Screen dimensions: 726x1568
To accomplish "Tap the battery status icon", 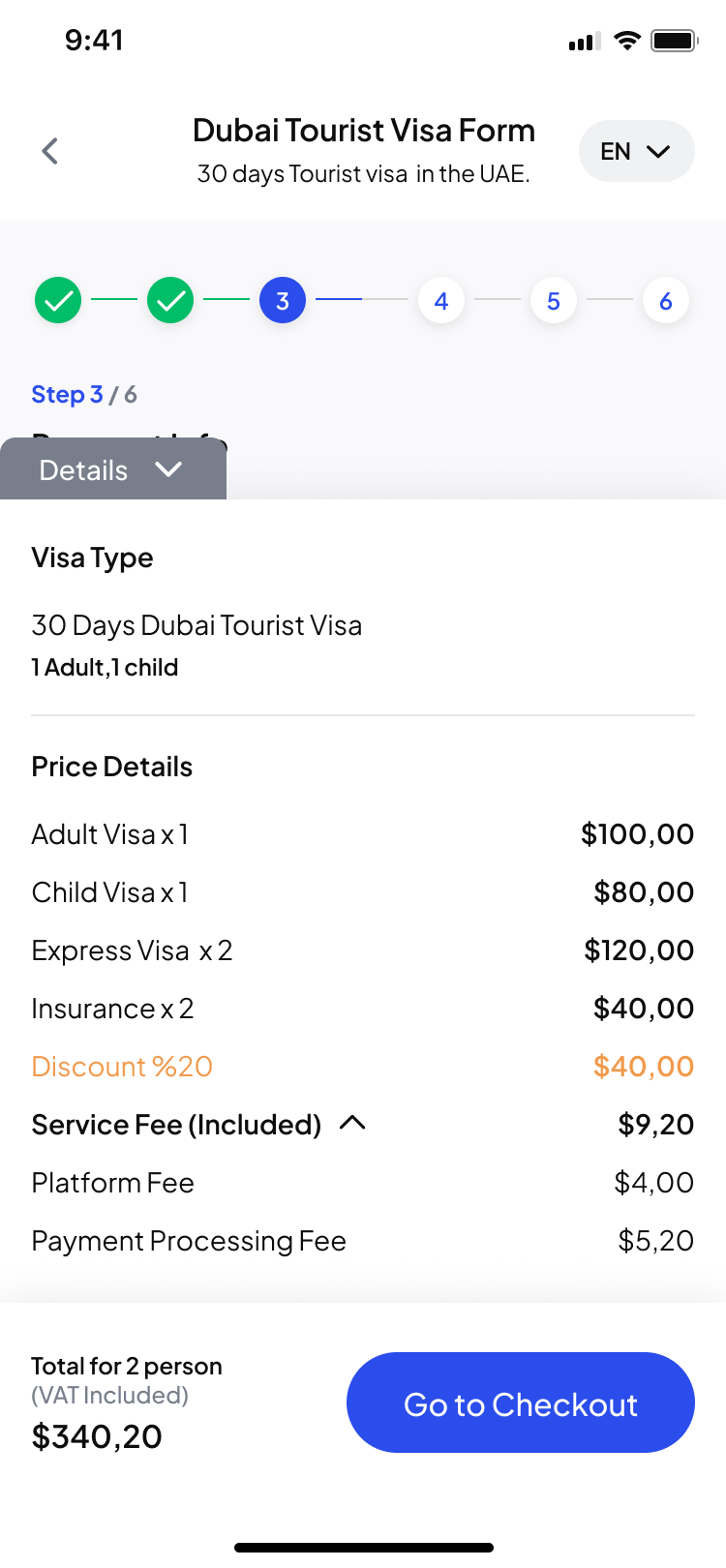I will tap(675, 41).
